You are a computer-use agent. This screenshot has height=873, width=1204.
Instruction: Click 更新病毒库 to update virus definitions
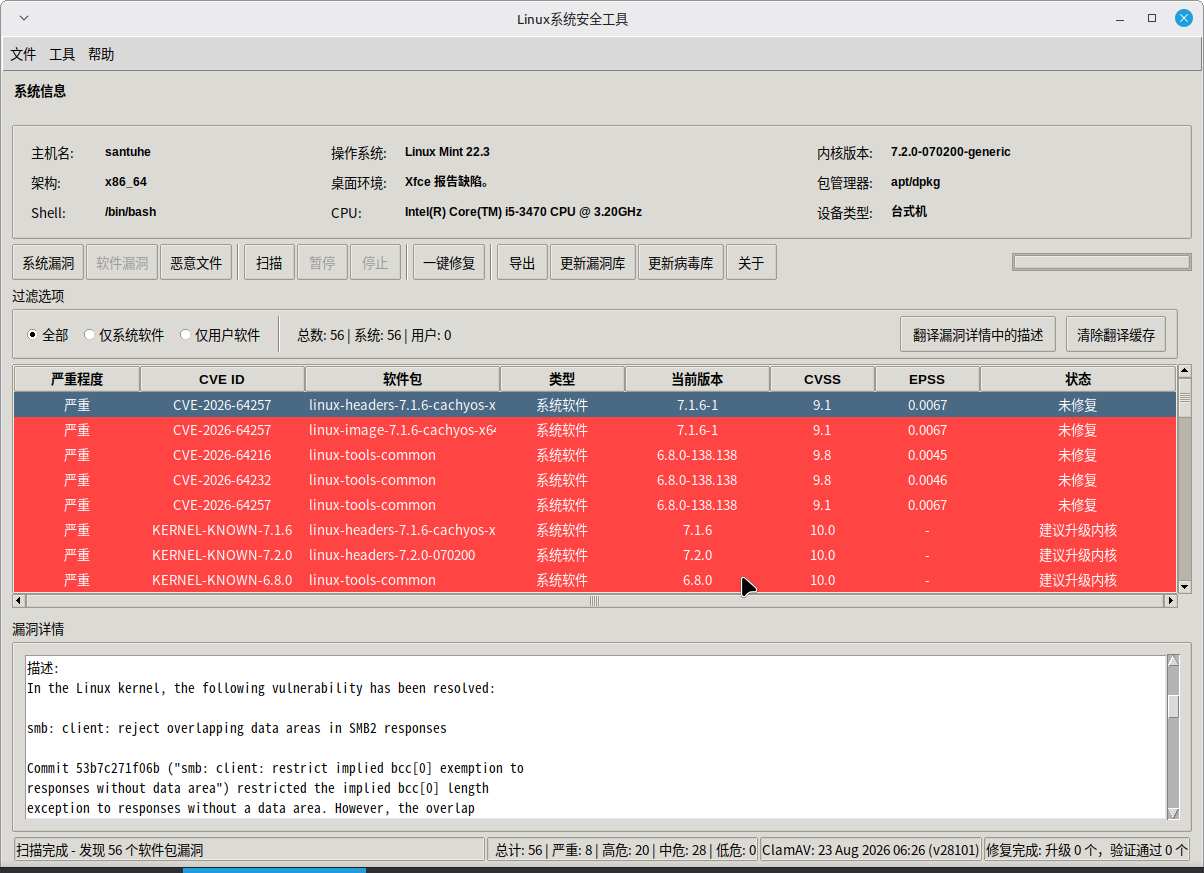(681, 263)
